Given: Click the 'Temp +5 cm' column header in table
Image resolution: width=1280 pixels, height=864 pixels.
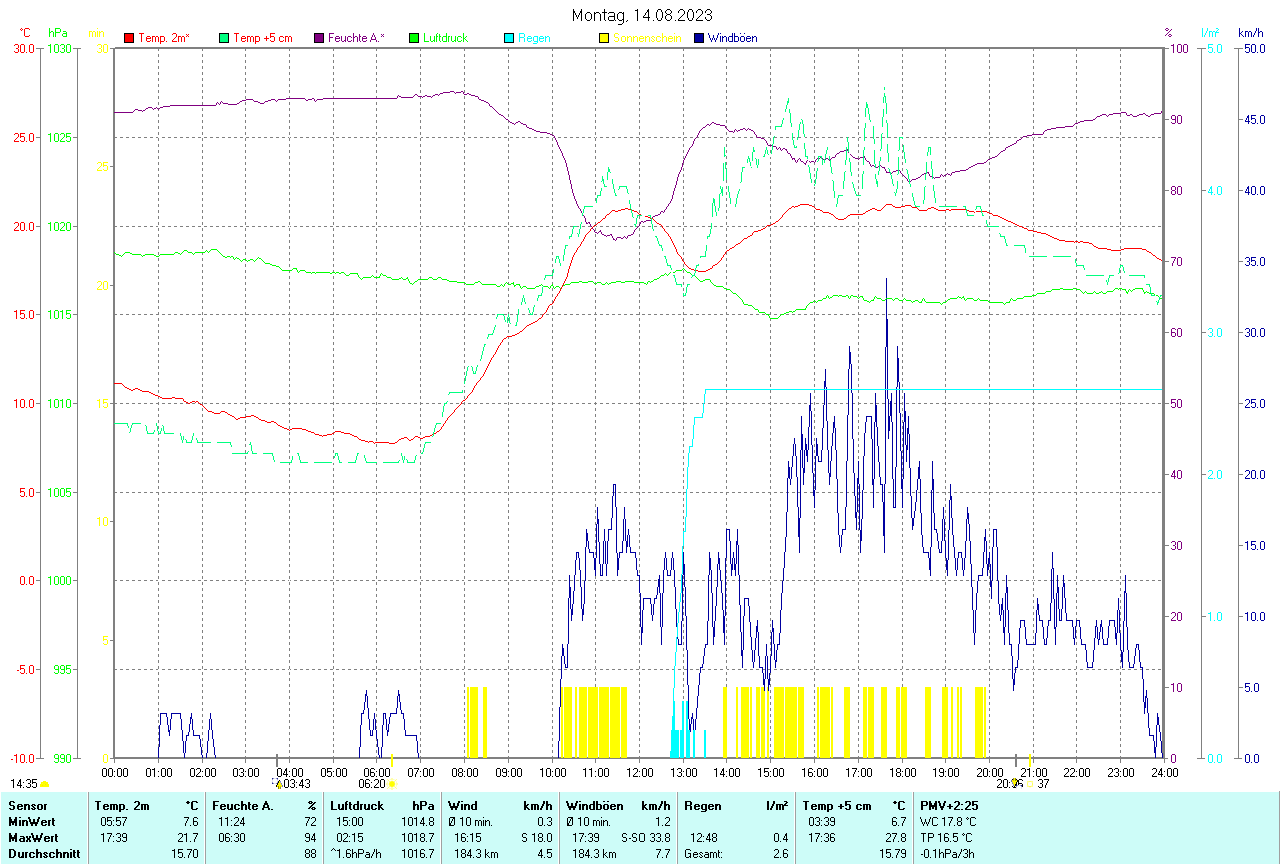Looking at the screenshot, I should (836, 805).
